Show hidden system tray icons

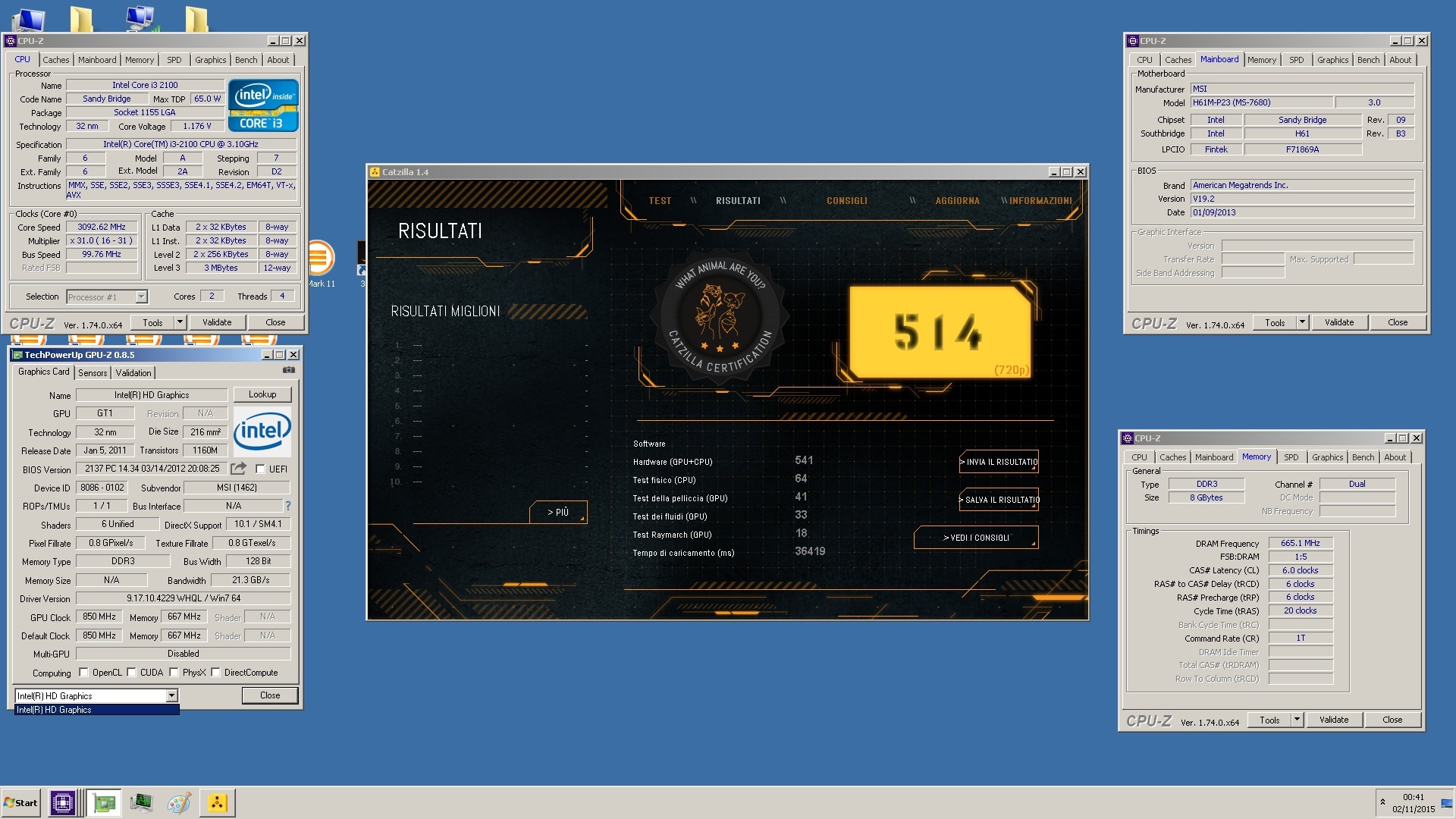[1382, 802]
